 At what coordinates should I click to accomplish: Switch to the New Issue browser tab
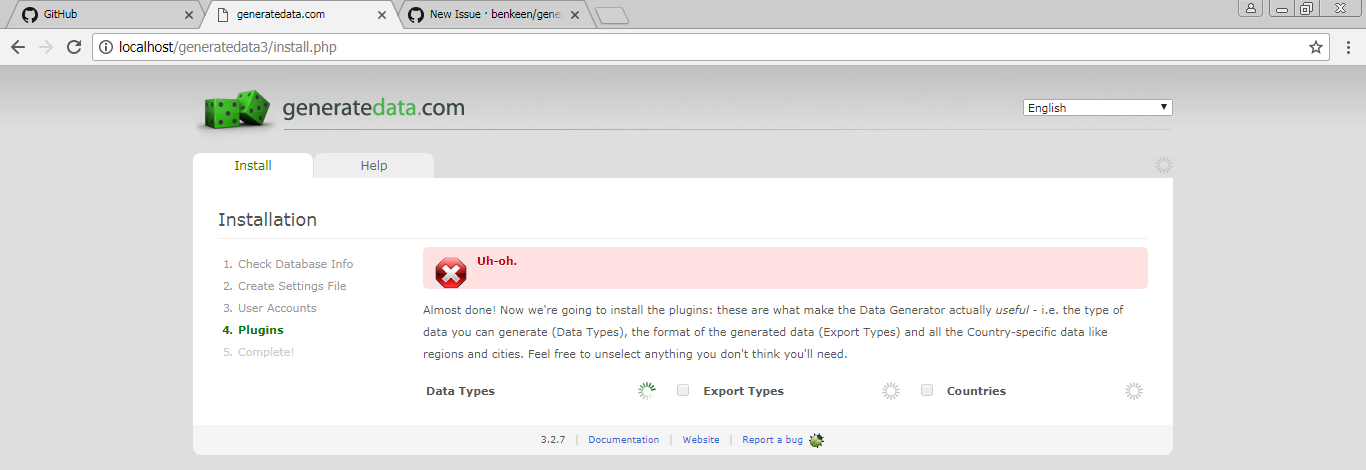click(495, 15)
